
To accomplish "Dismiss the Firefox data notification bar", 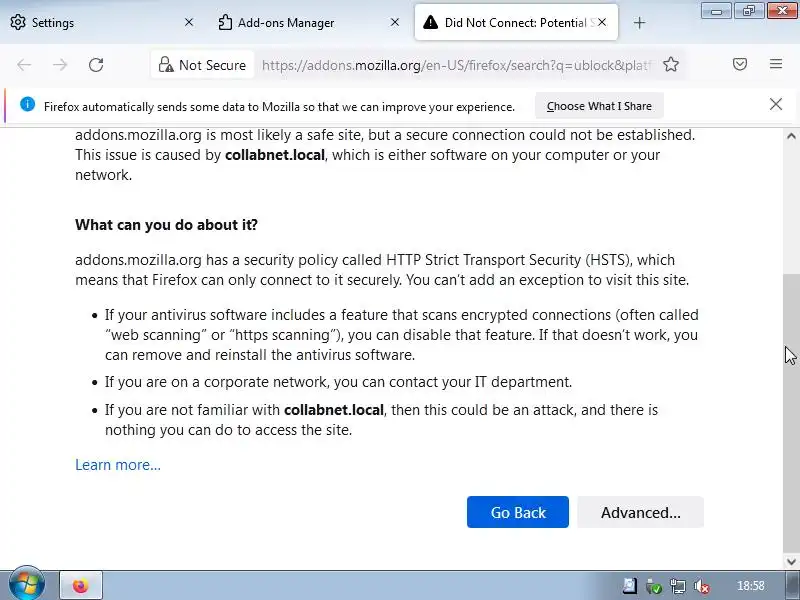I will 776,104.
